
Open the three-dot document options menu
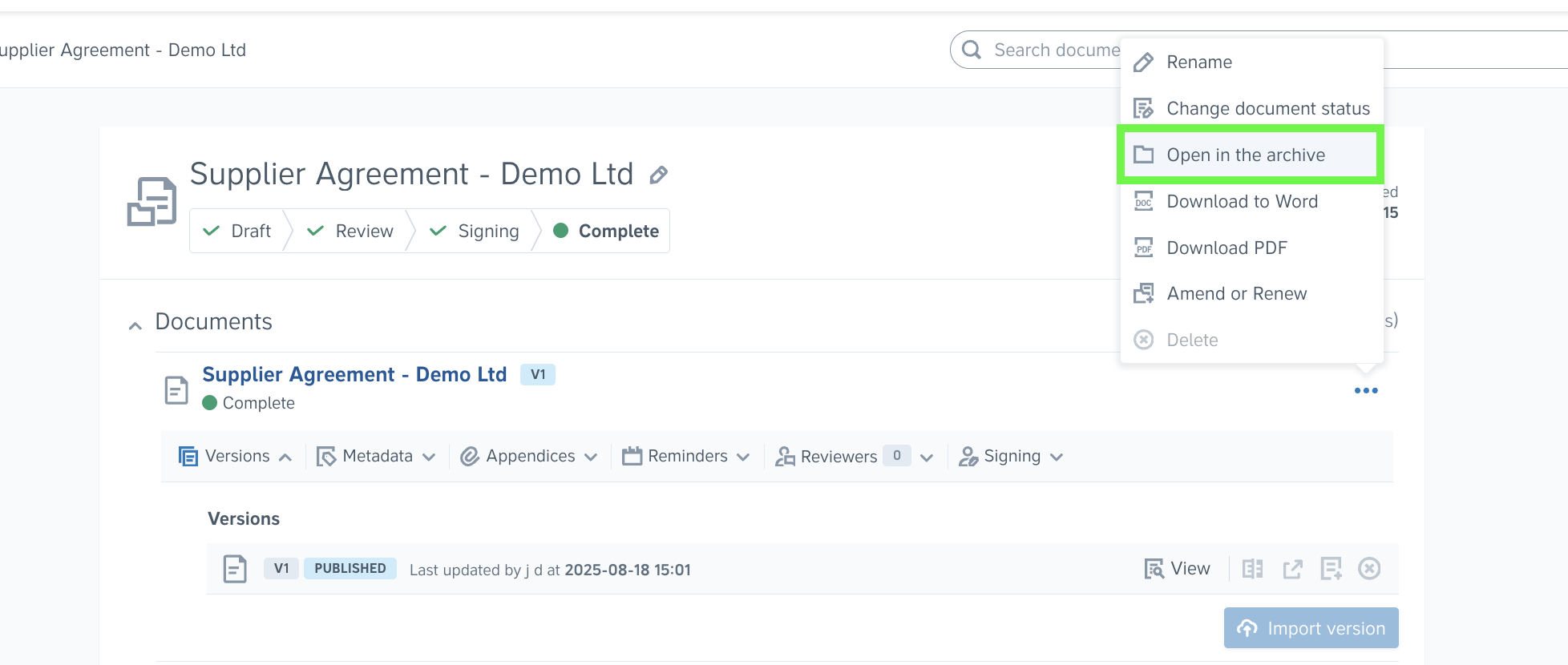(x=1365, y=391)
